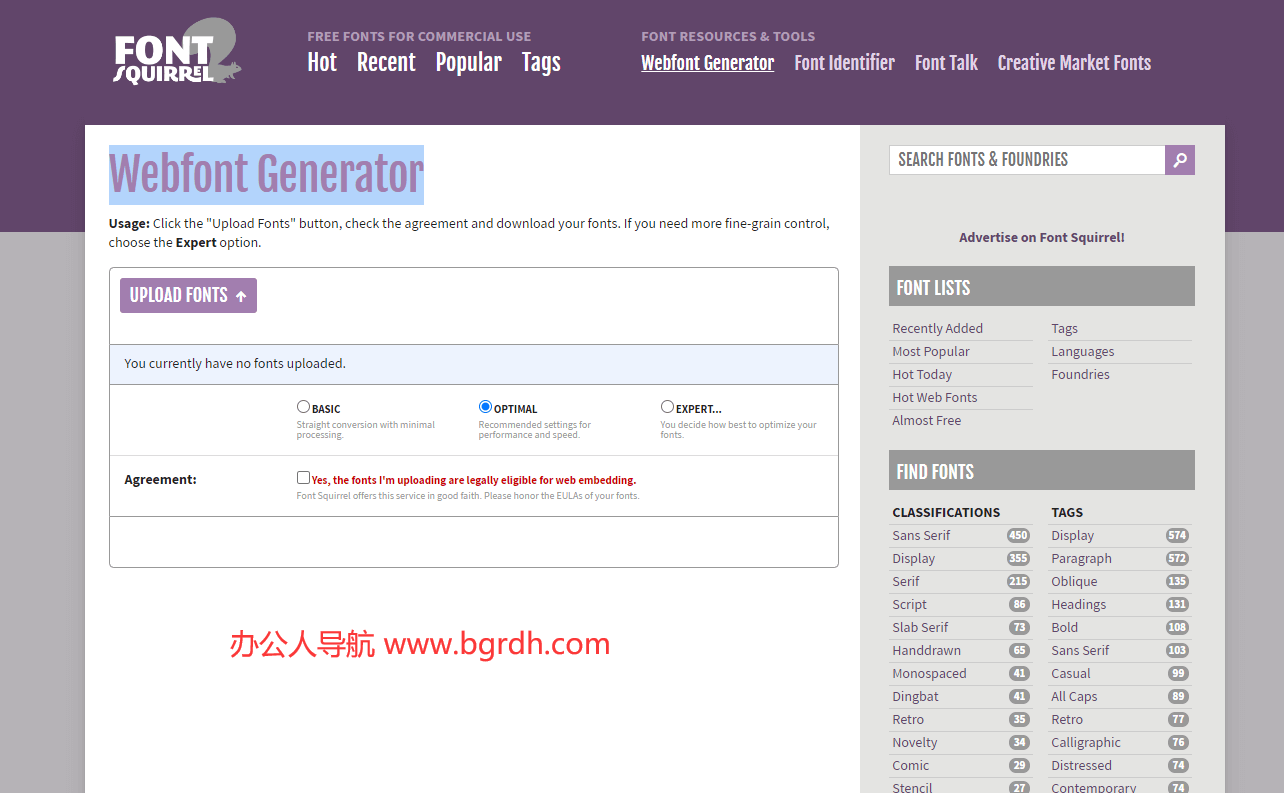
Task: Open the Hot fonts menu
Action: (322, 62)
